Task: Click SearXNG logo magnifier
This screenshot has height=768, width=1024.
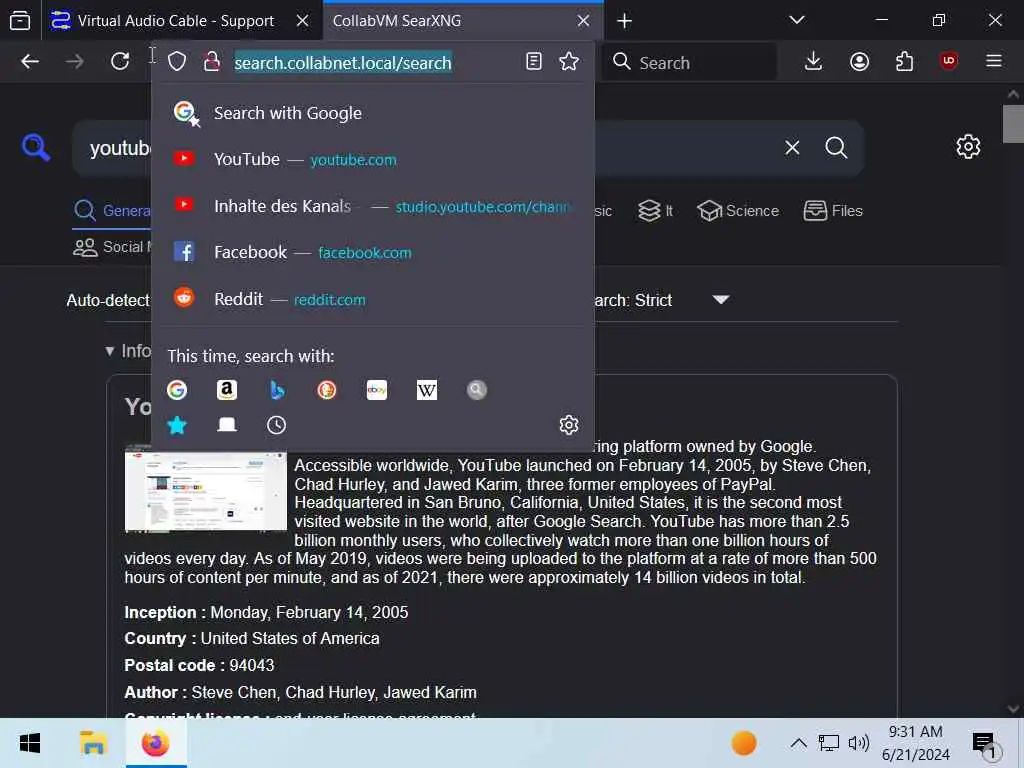Action: [x=35, y=147]
